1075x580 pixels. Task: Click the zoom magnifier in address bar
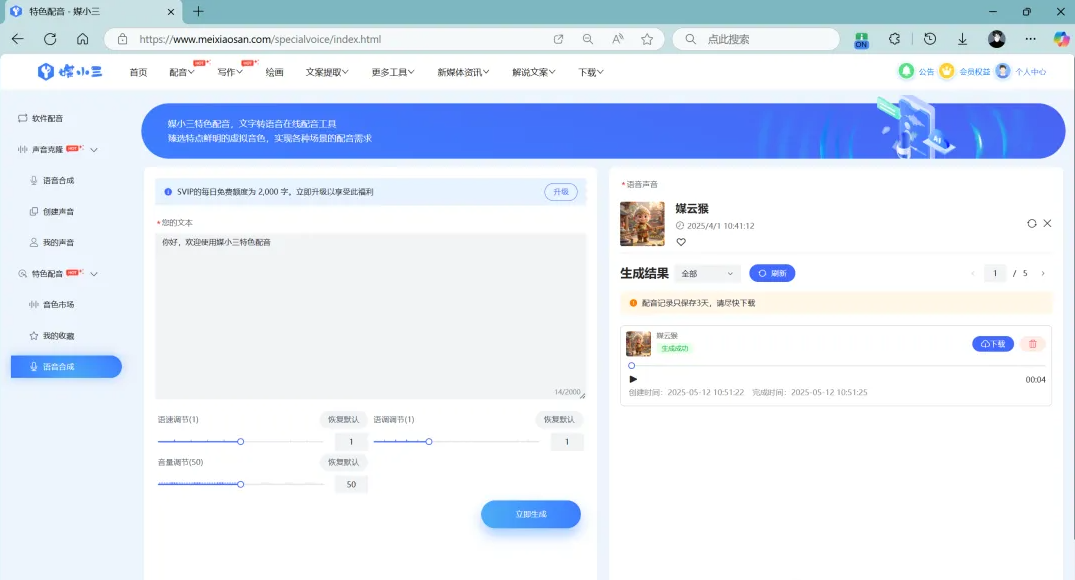(588, 39)
